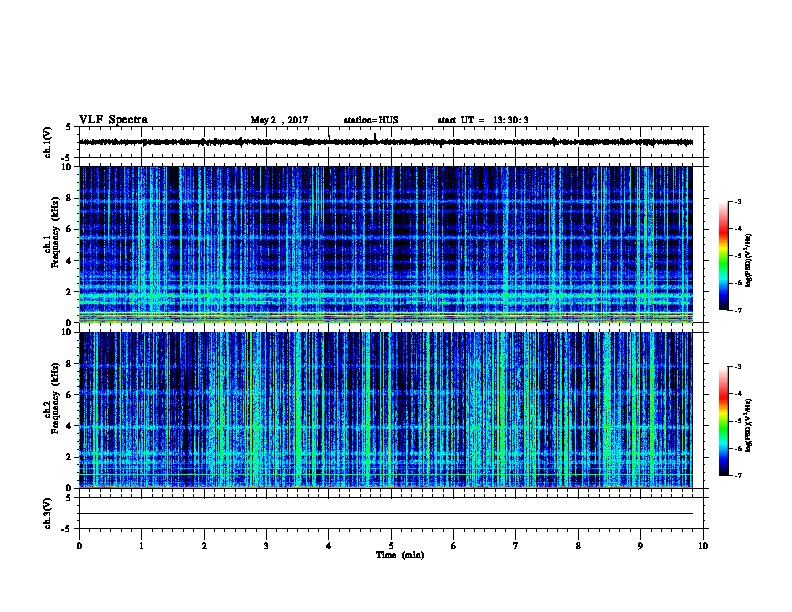The height and width of the screenshot is (612, 792).
Task: Click the ch.2 spectrogram color bar
Action: tap(724, 421)
